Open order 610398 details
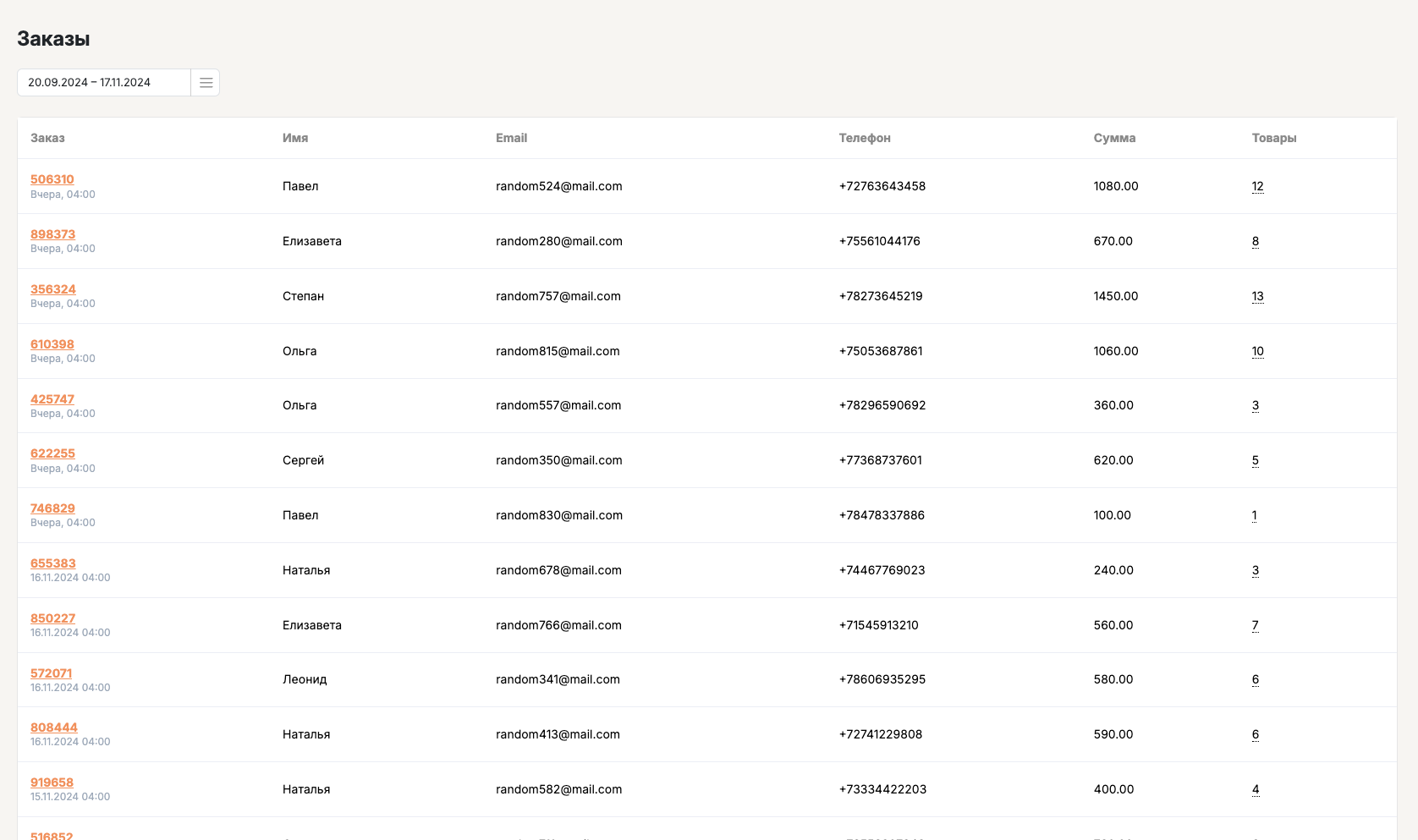1418x840 pixels. coord(52,344)
